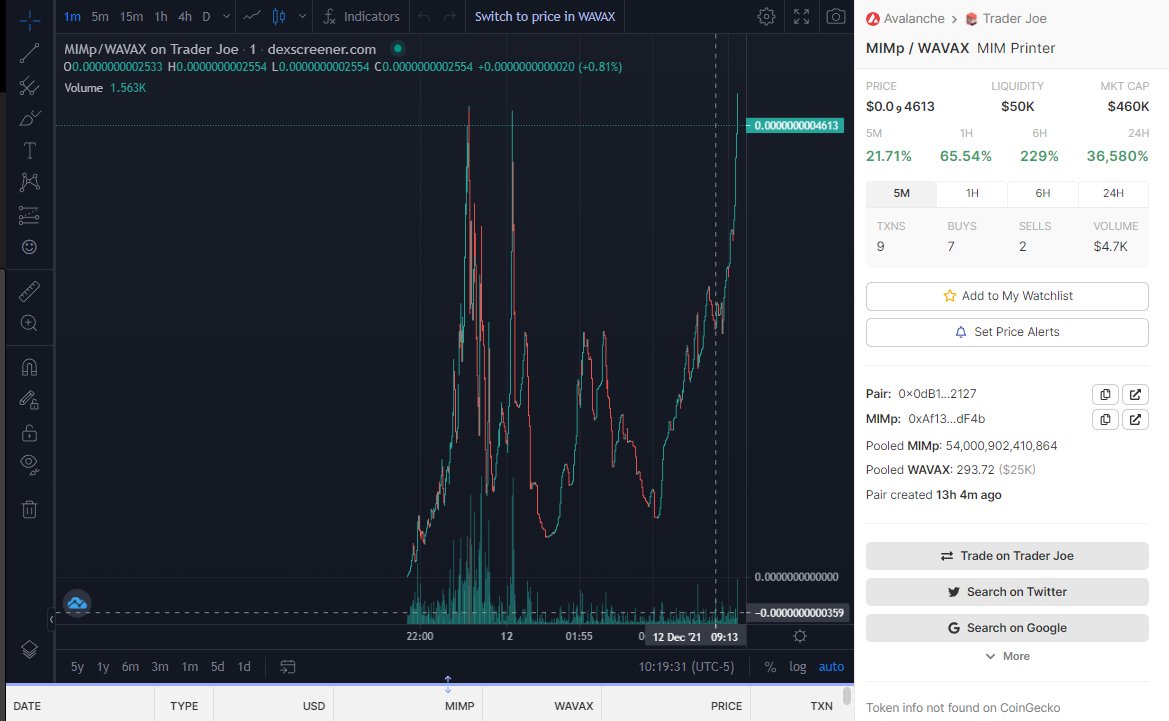Switch to price in WAVAX
1169x721 pixels.
click(x=545, y=16)
